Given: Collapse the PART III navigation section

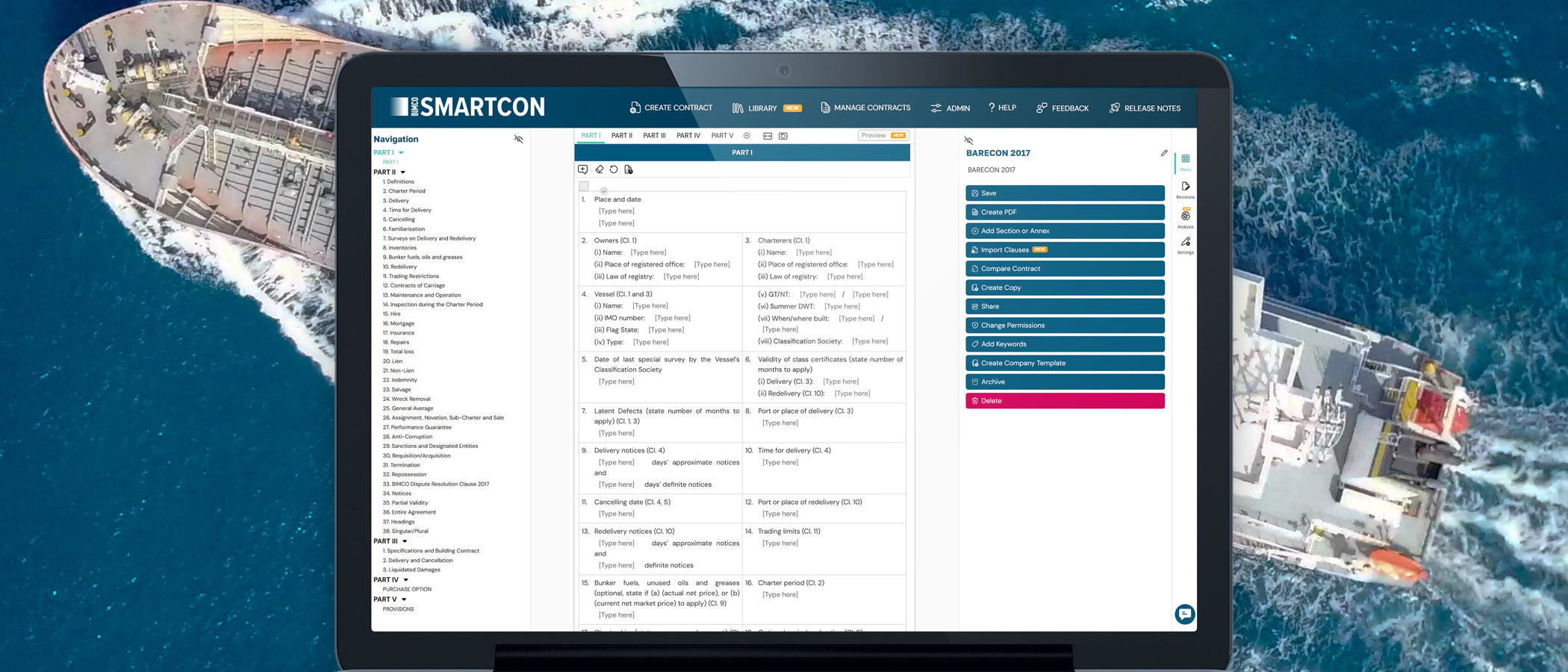Looking at the screenshot, I should click(405, 541).
